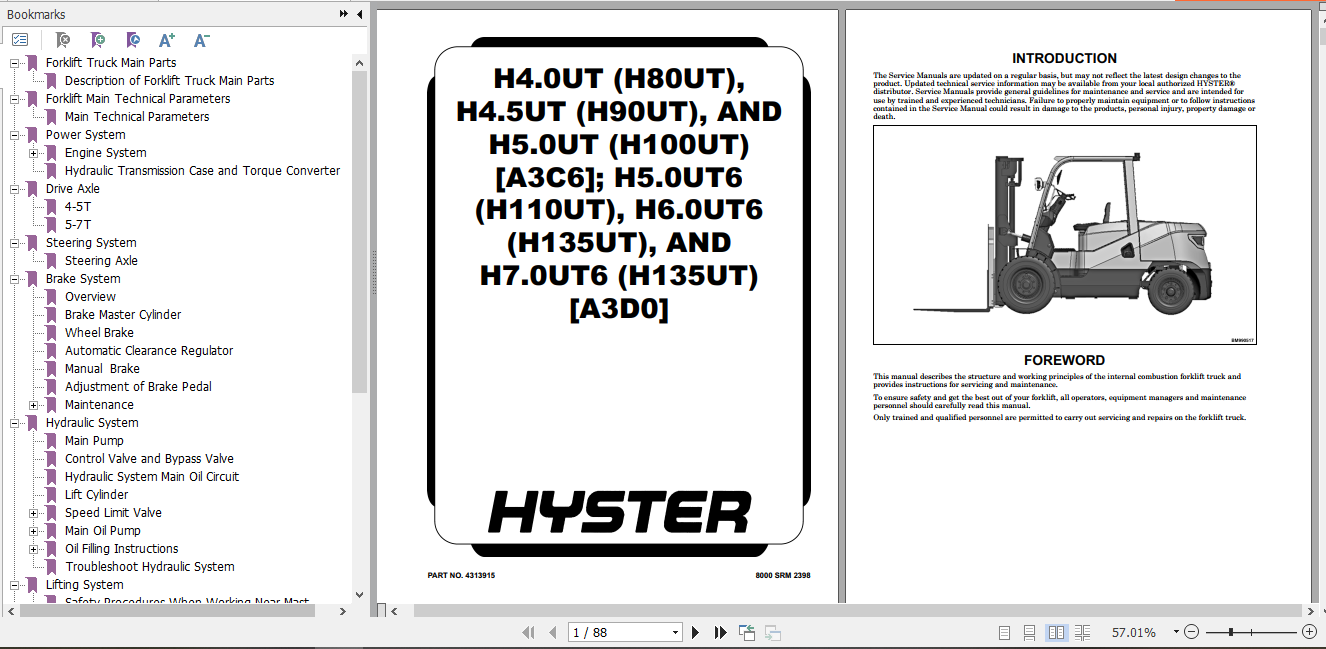The image size is (1326, 649).
Task: Decrease bookmark text size with A- icon
Action: tap(200, 40)
